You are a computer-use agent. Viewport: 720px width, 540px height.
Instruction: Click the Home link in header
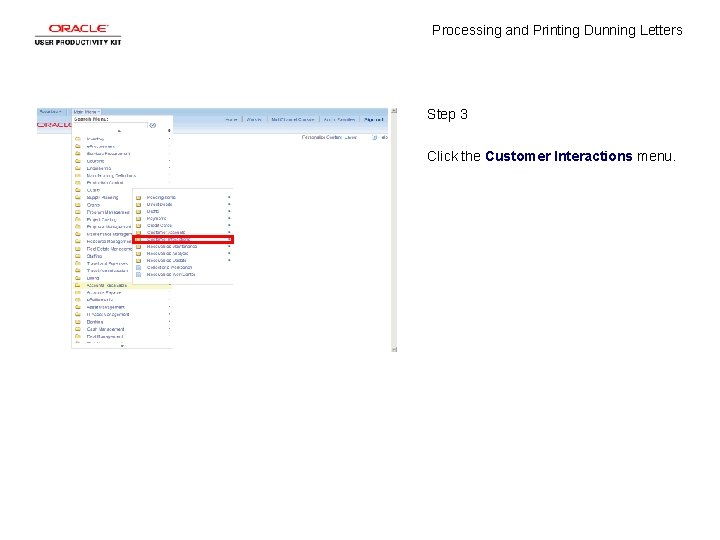point(232,119)
